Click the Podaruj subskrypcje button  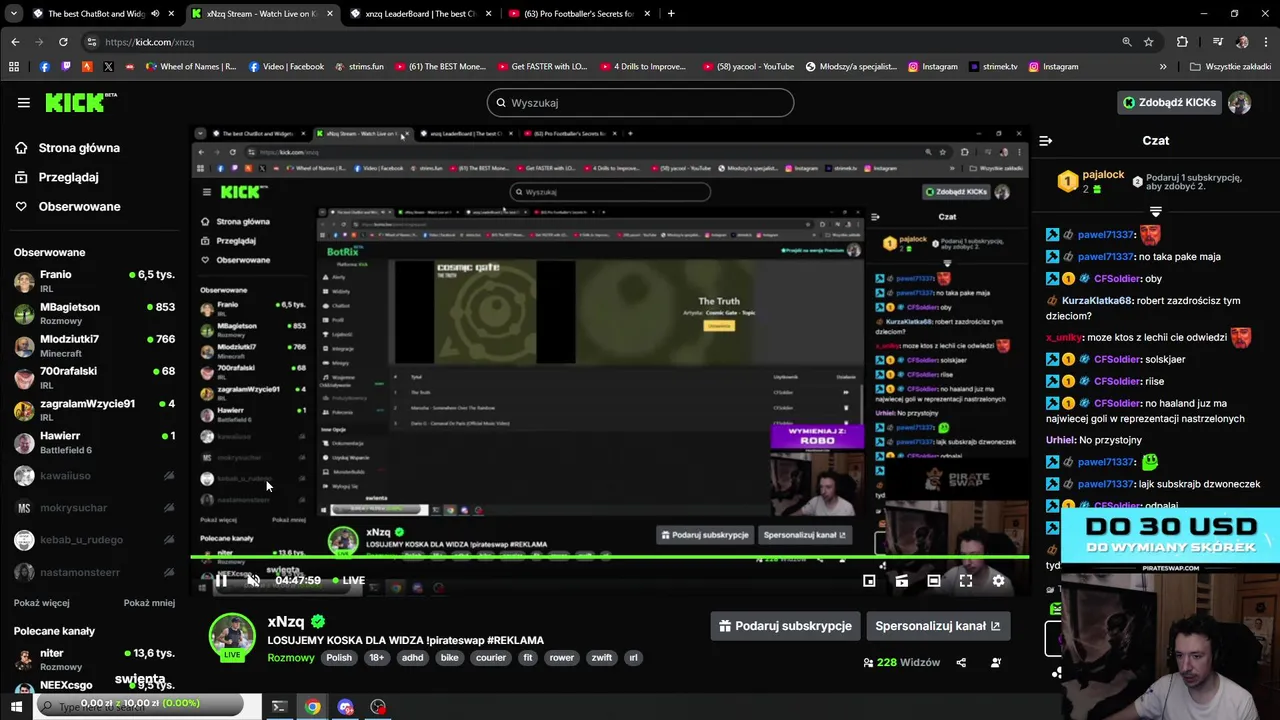pyautogui.click(x=785, y=626)
